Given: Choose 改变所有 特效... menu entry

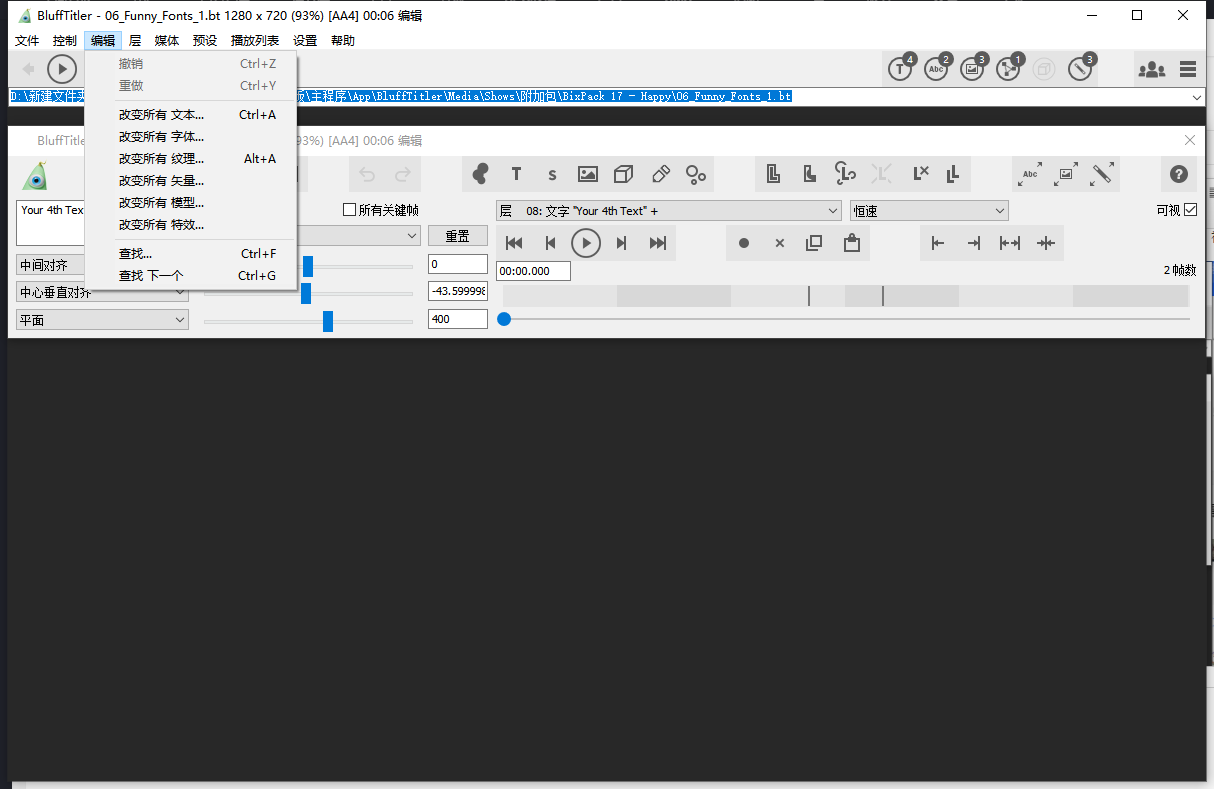Looking at the screenshot, I should 191,225.
